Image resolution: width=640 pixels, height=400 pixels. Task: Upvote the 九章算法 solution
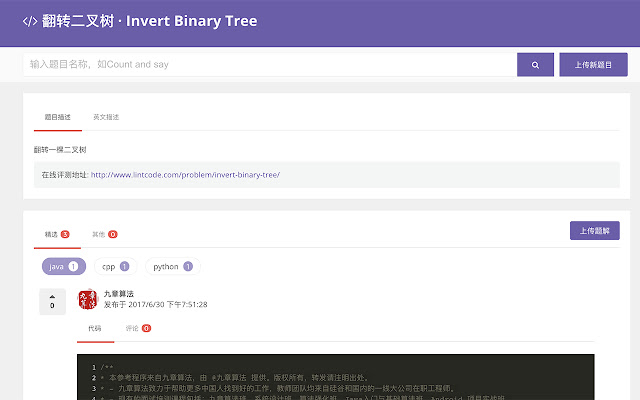[x=52, y=297]
